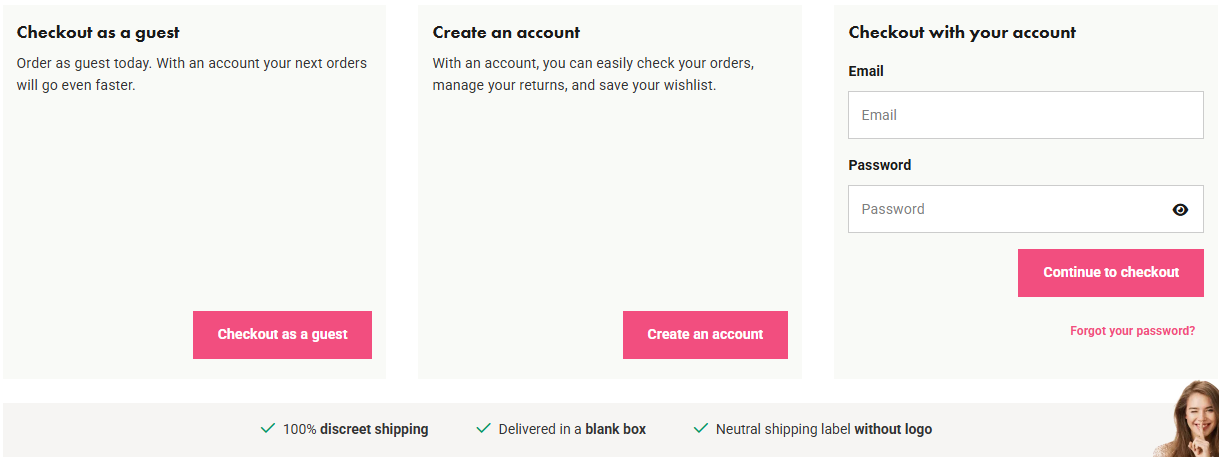Select the Checkout with your account heading
Image resolution: width=1226 pixels, height=466 pixels.
tap(962, 32)
